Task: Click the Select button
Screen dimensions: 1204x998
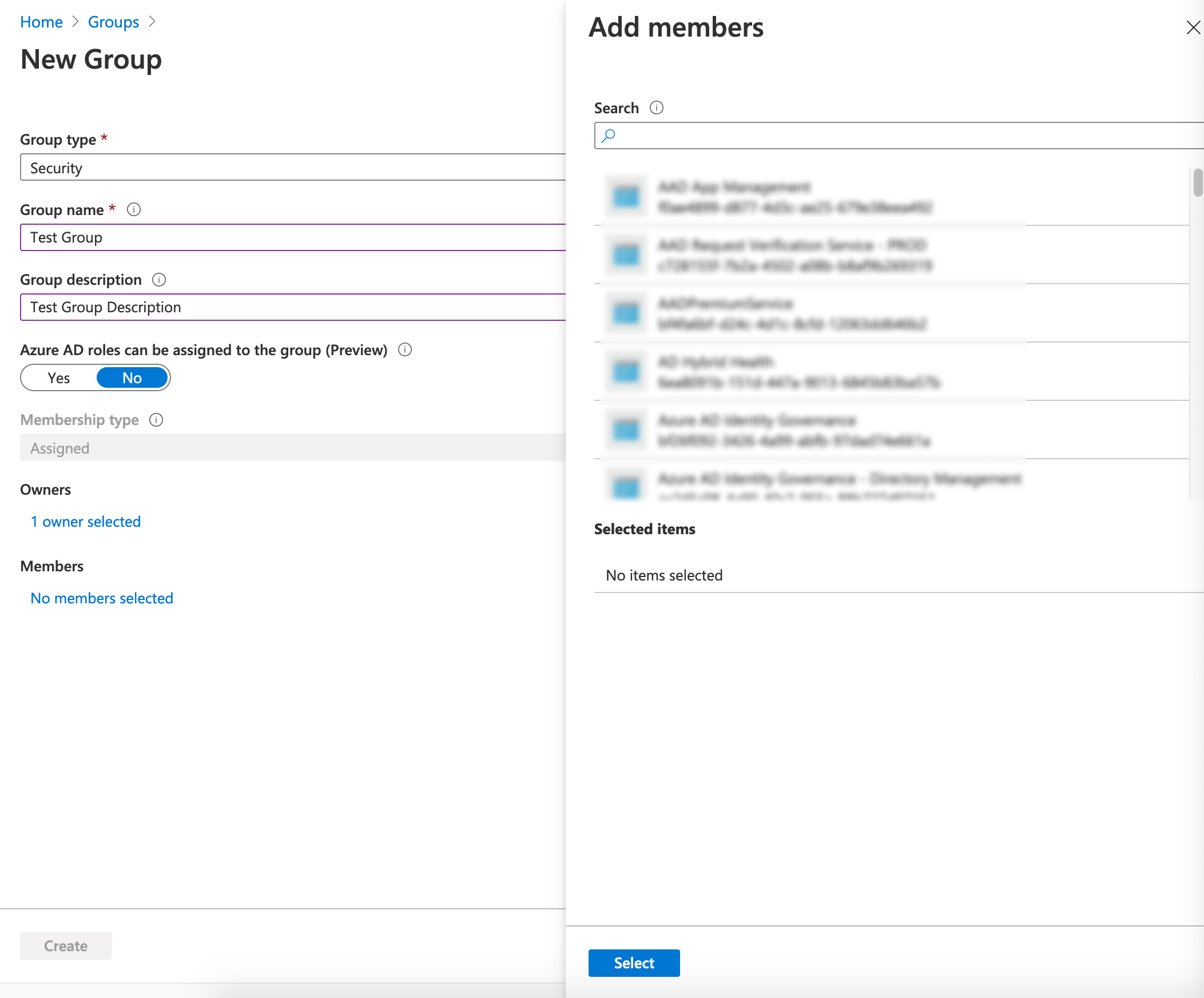Action: (634, 963)
